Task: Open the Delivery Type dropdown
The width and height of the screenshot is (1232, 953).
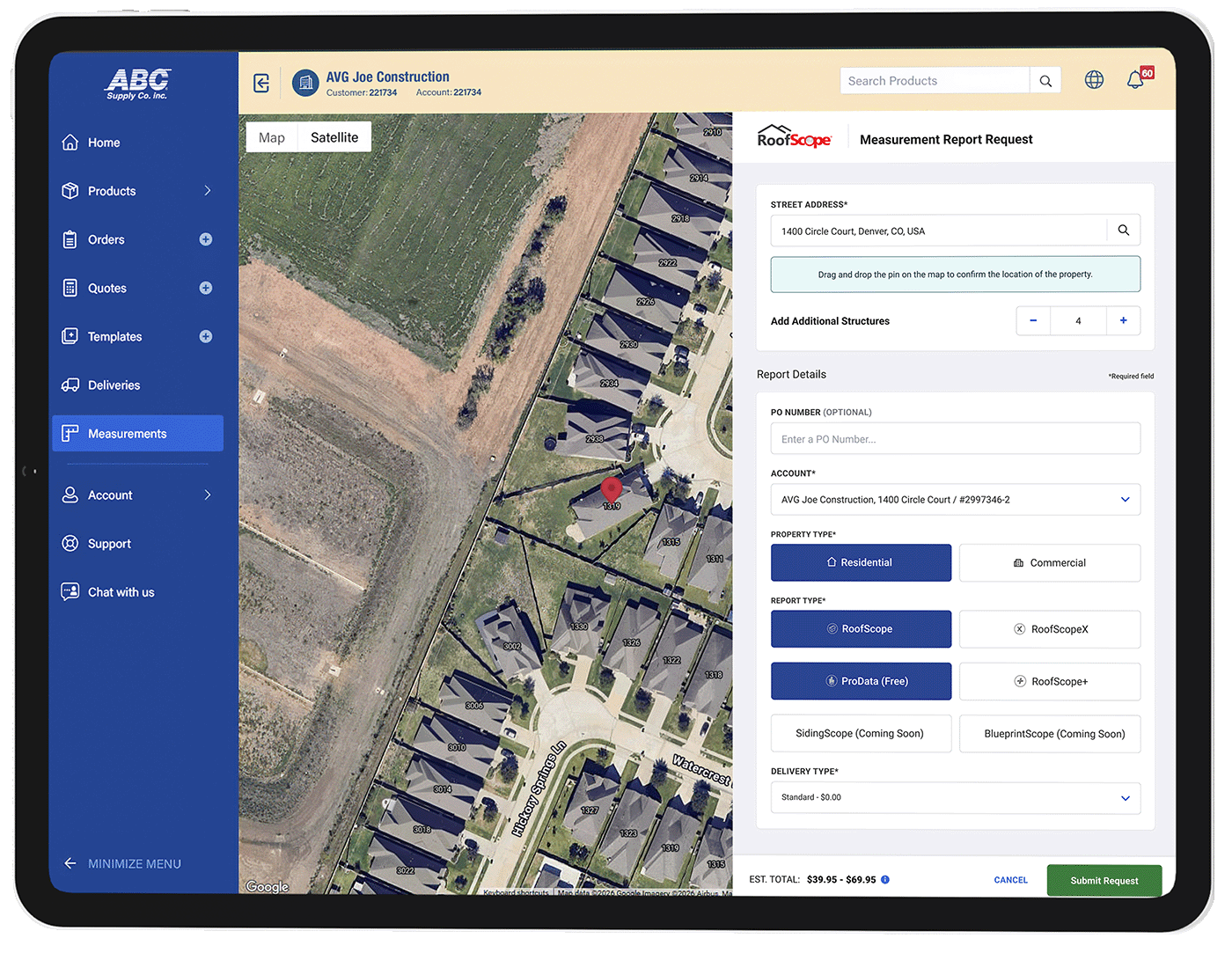Action: (956, 798)
